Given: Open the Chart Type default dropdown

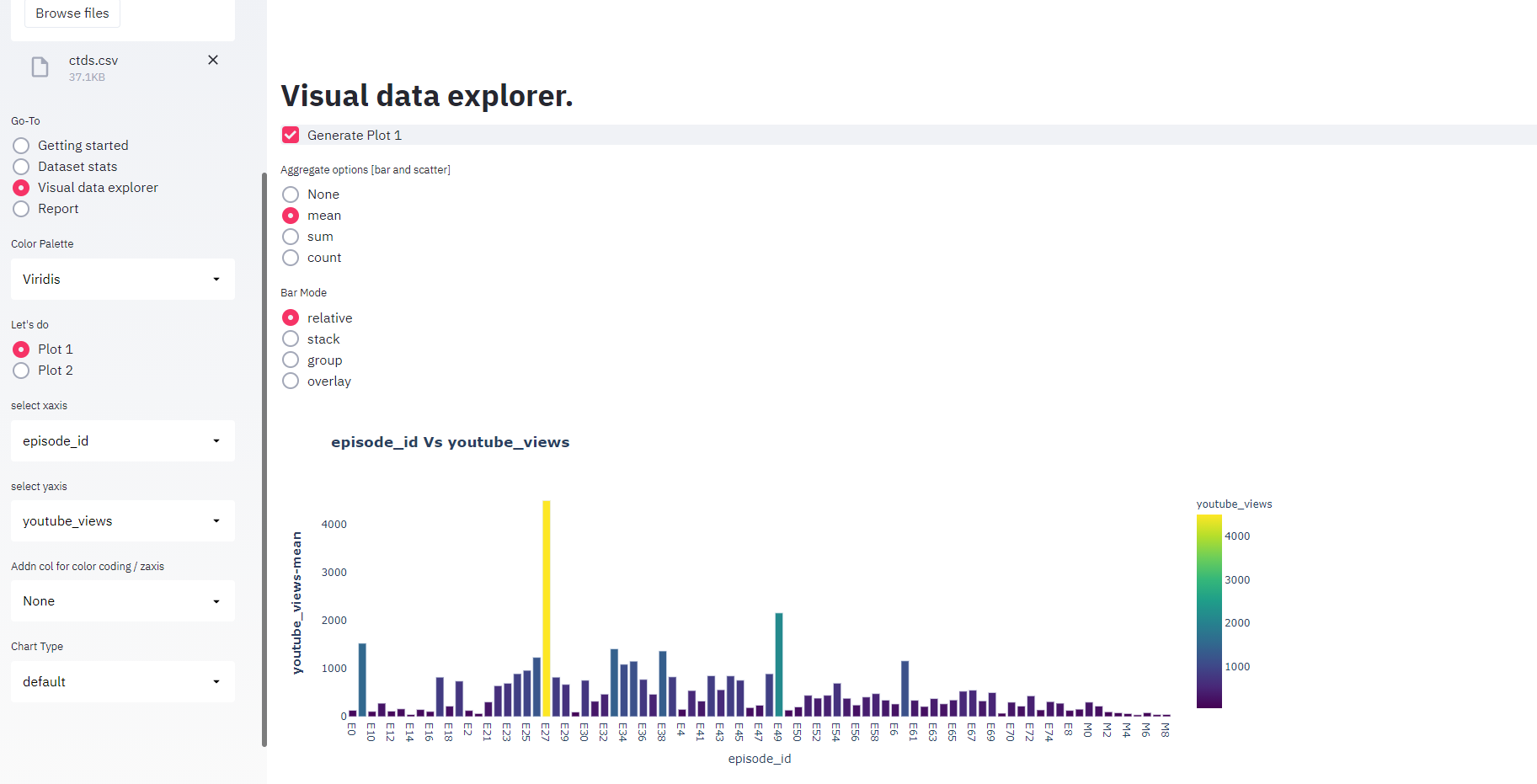Looking at the screenshot, I should 122,681.
